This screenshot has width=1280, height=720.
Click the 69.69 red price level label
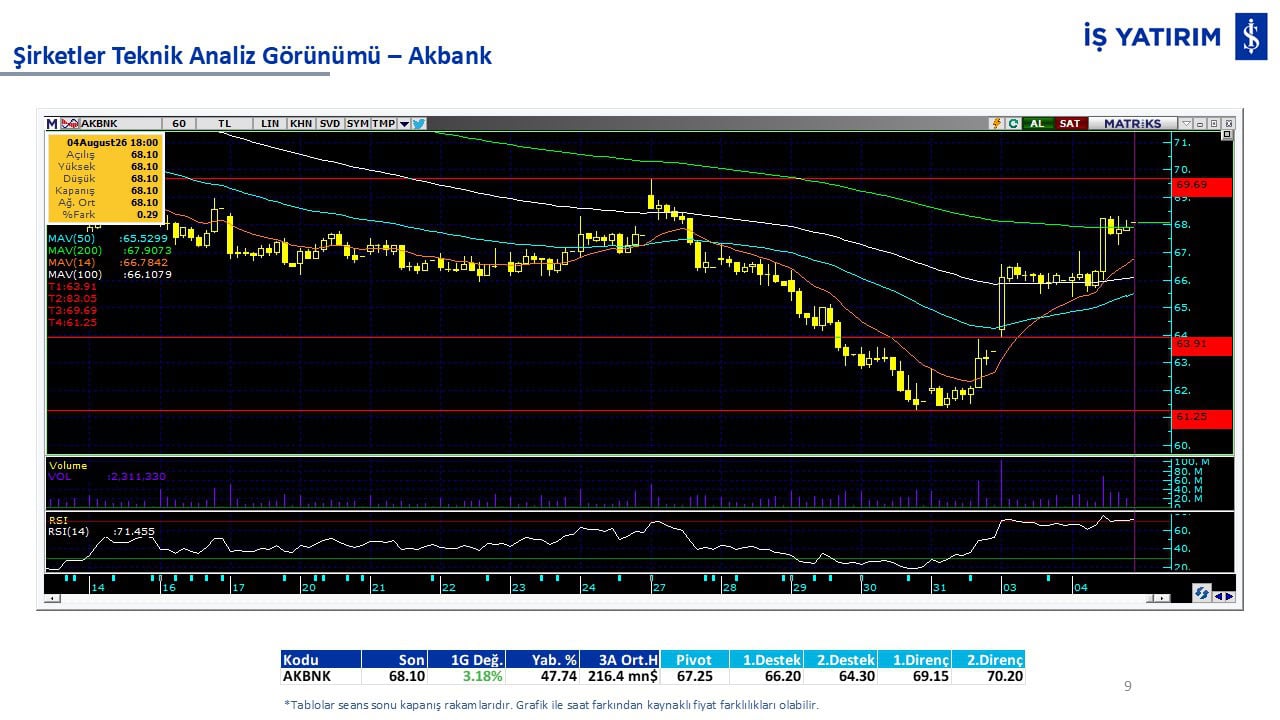pos(1202,186)
